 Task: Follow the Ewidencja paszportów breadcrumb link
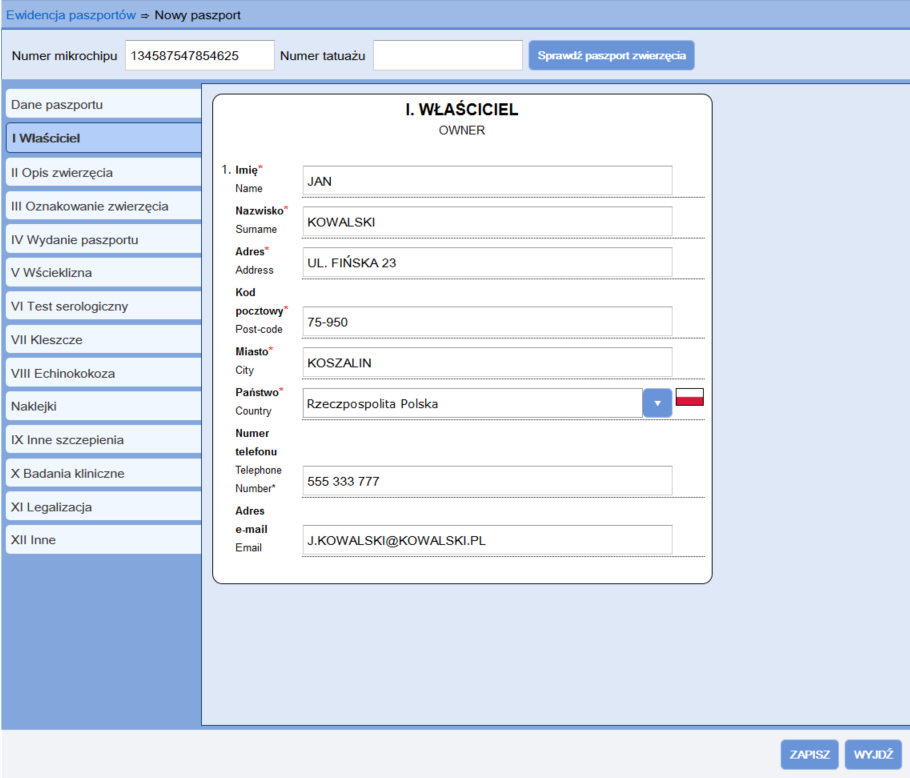[71, 15]
